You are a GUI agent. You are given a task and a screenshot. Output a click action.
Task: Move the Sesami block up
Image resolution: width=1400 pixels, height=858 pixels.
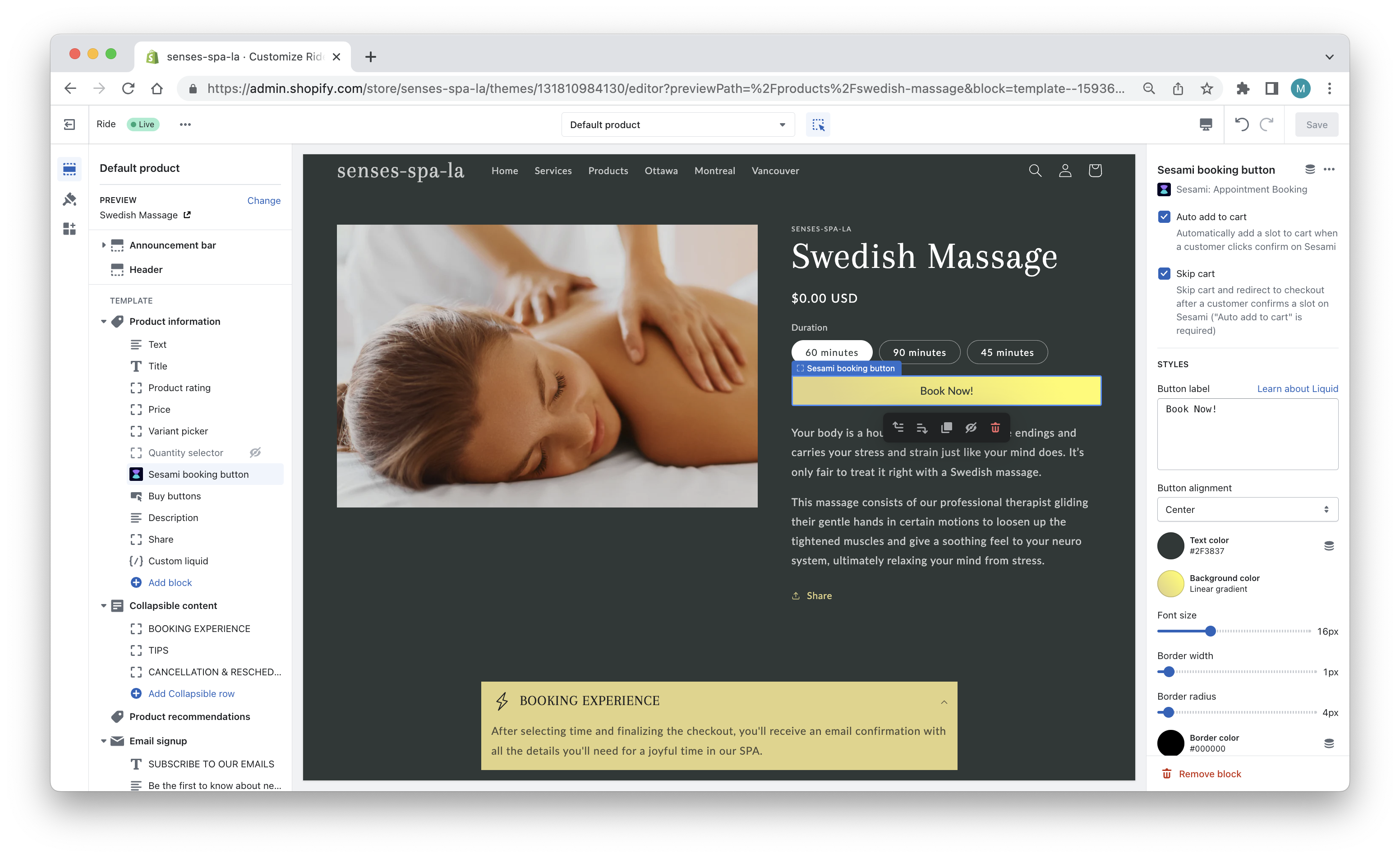click(898, 427)
